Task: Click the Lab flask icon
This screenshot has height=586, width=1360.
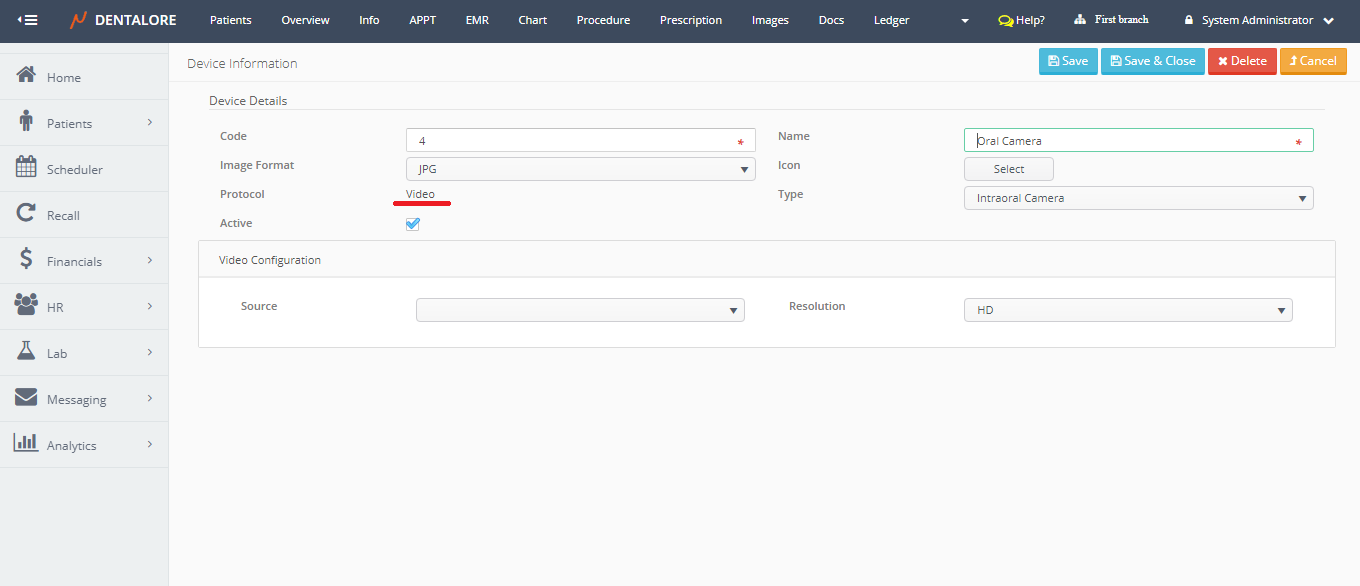Action: tap(27, 352)
